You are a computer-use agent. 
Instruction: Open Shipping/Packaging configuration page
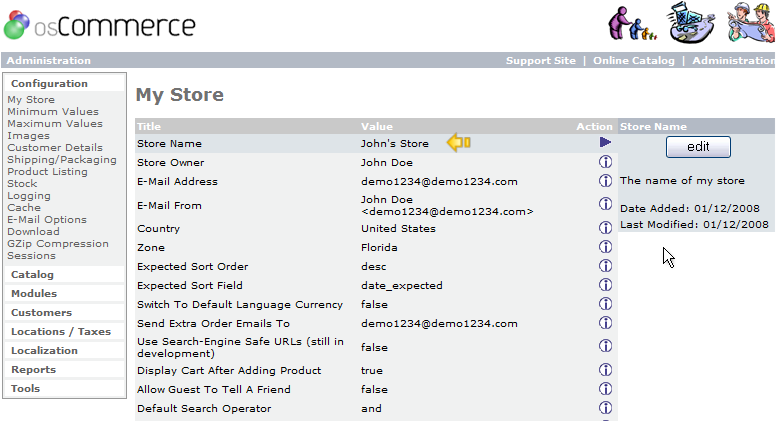pyautogui.click(x=61, y=160)
